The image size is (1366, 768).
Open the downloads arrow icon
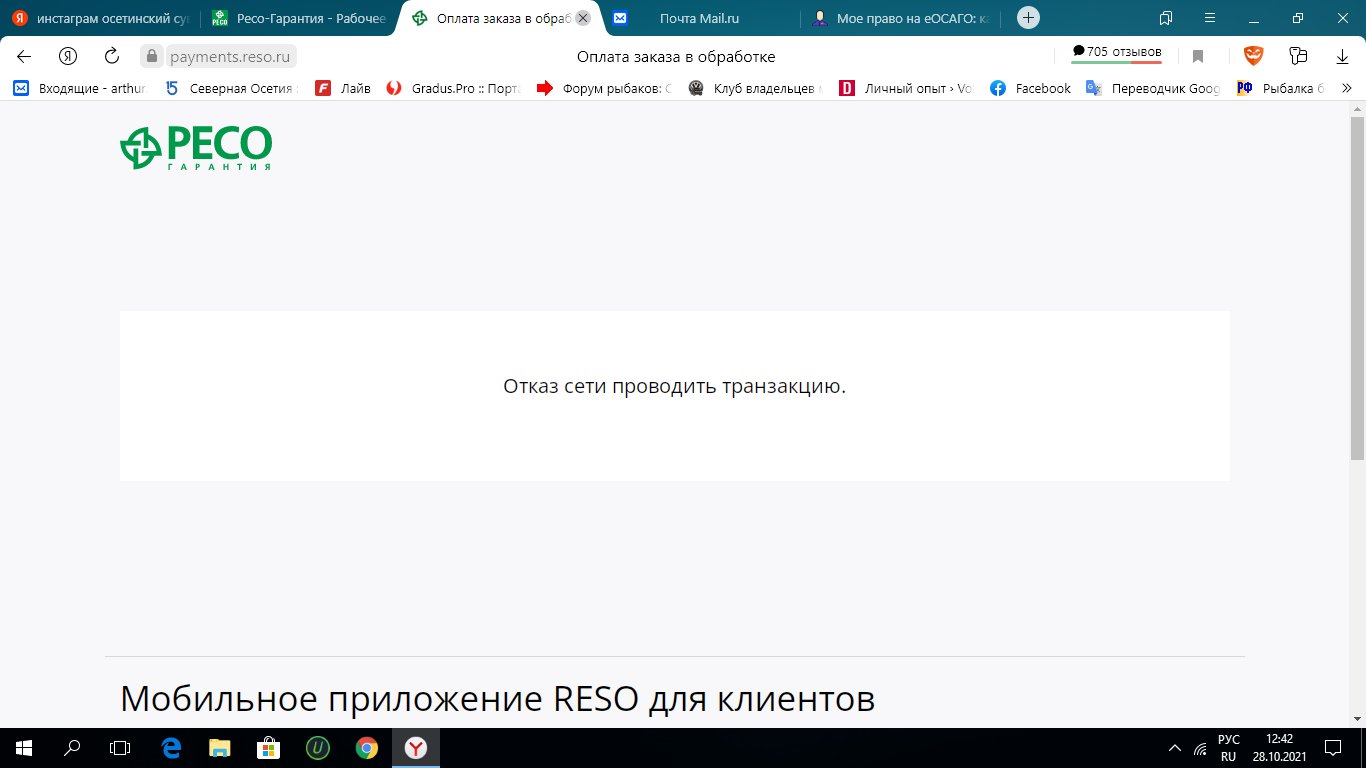point(1342,56)
